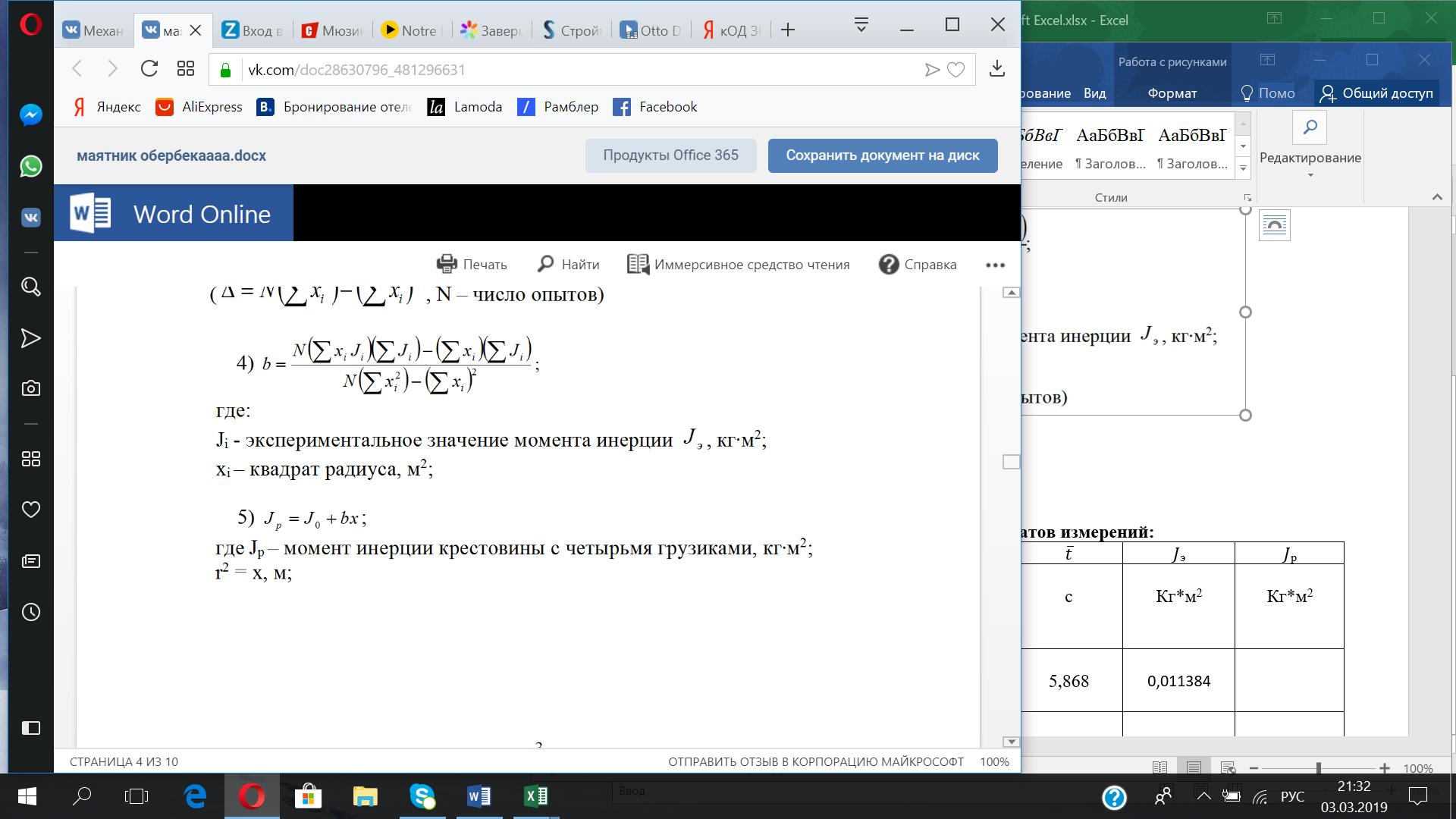The width and height of the screenshot is (1456, 819).
Task: Open more options ellipsis menu
Action: pyautogui.click(x=995, y=265)
